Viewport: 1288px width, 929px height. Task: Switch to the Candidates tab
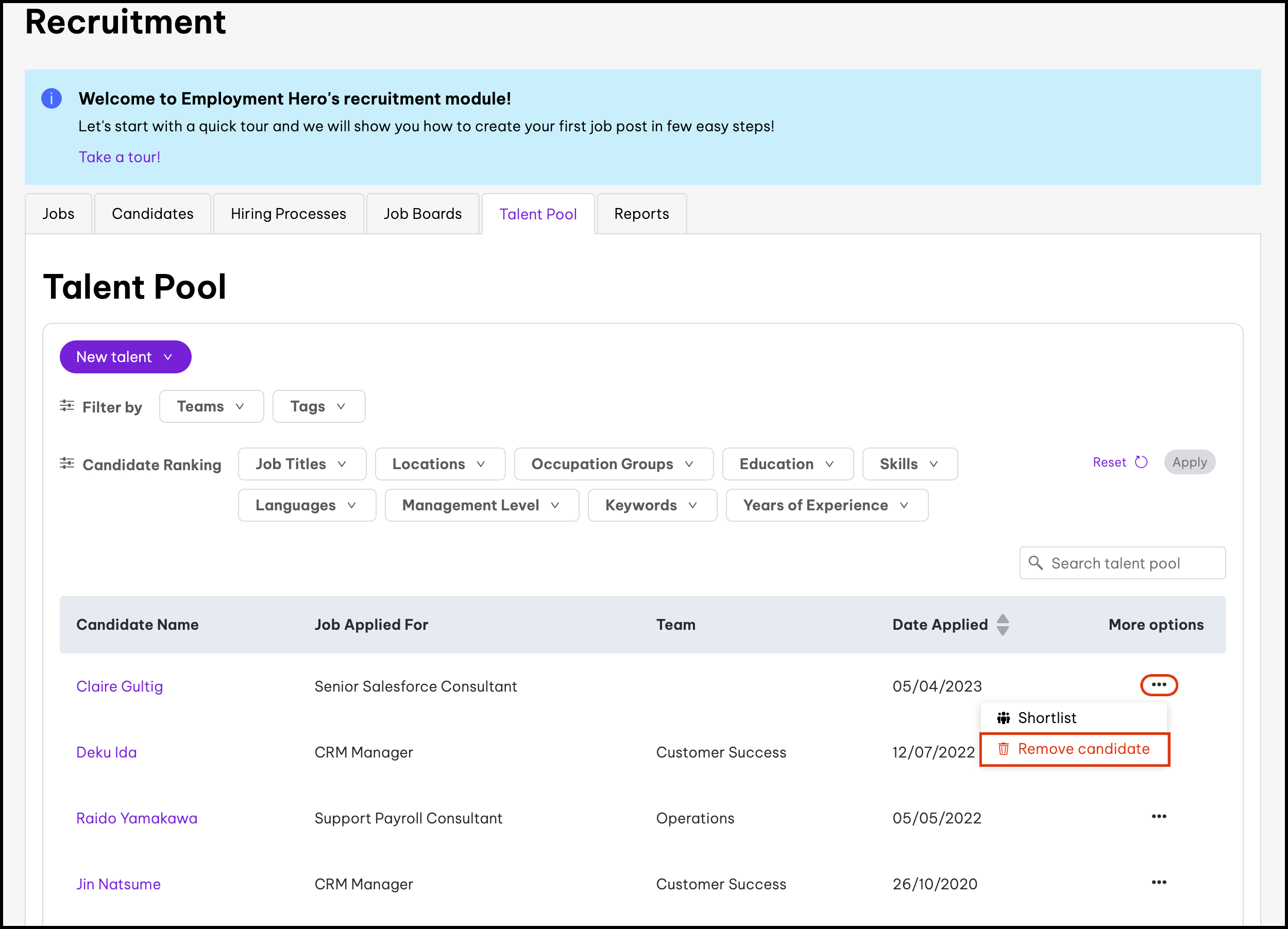coord(152,214)
